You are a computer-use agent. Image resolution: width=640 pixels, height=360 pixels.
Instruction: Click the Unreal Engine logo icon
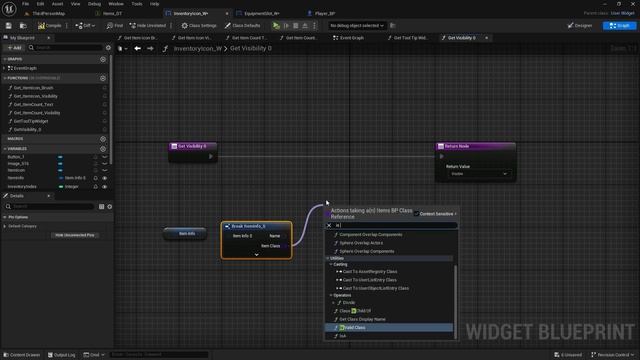9,8
